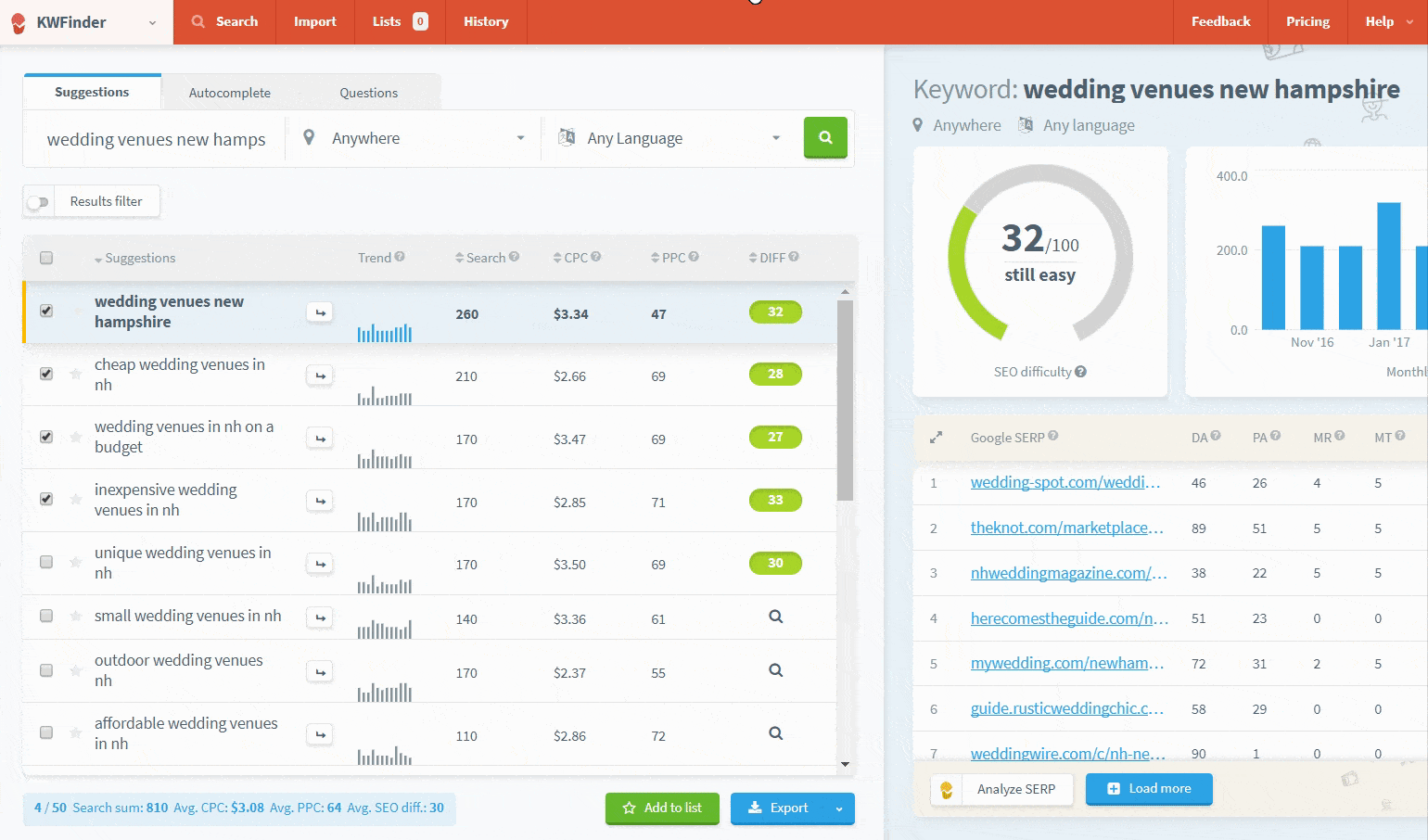1428x840 pixels.
Task: Open theknot.com/marketplace SERP link
Action: (x=1066, y=528)
